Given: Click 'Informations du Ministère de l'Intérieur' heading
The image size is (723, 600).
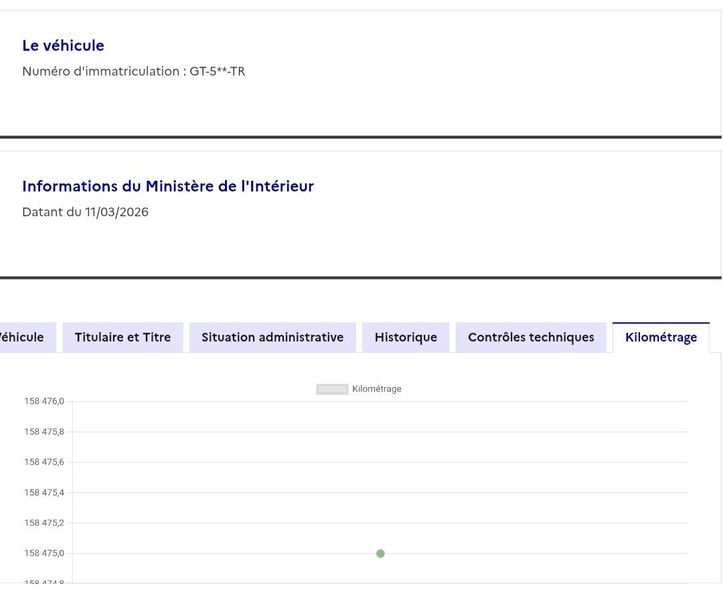Looking at the screenshot, I should click(168, 186).
